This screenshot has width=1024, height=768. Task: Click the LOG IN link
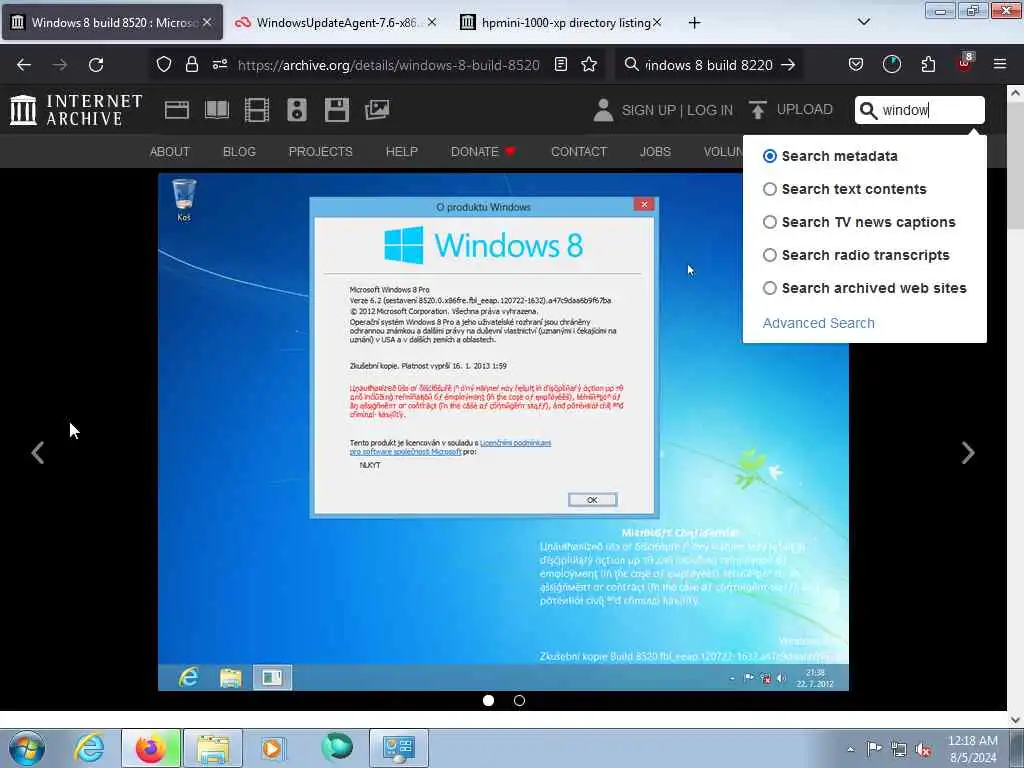pos(710,110)
